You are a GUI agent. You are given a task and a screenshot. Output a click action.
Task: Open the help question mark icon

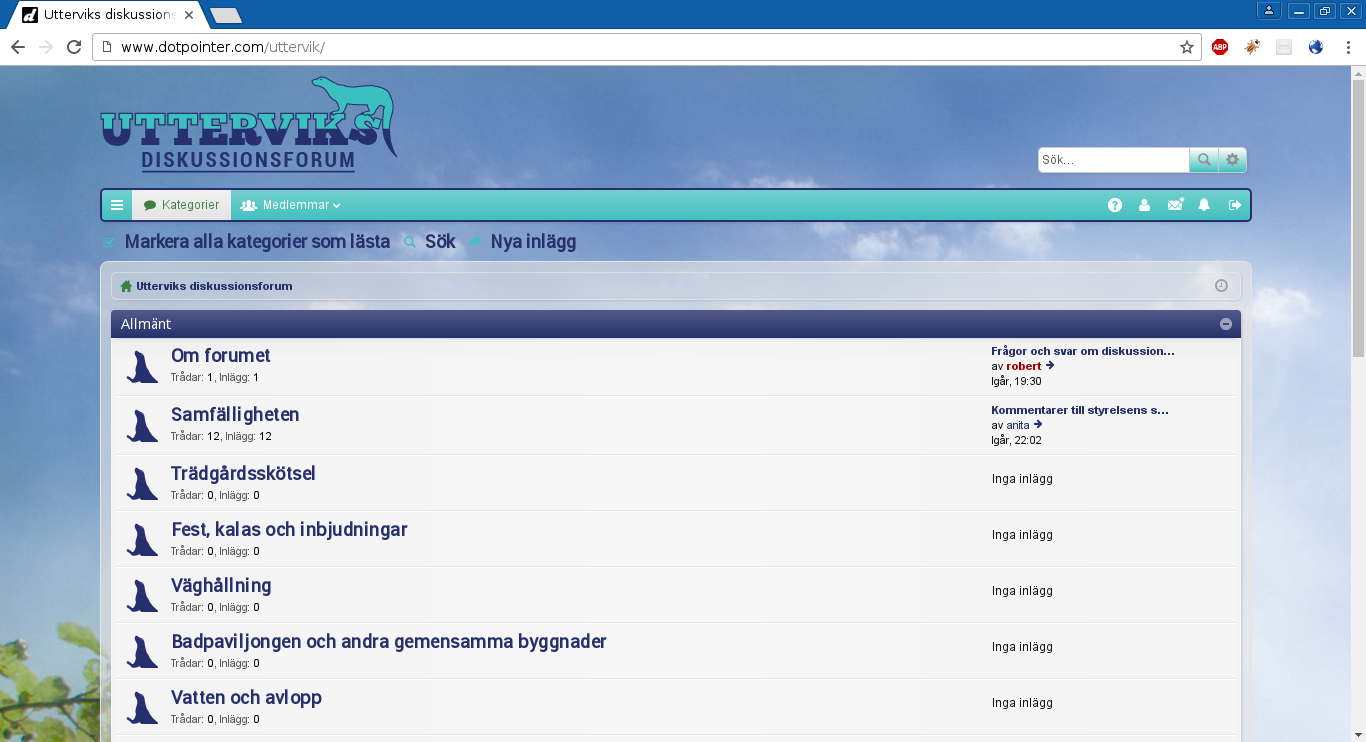tap(1115, 205)
